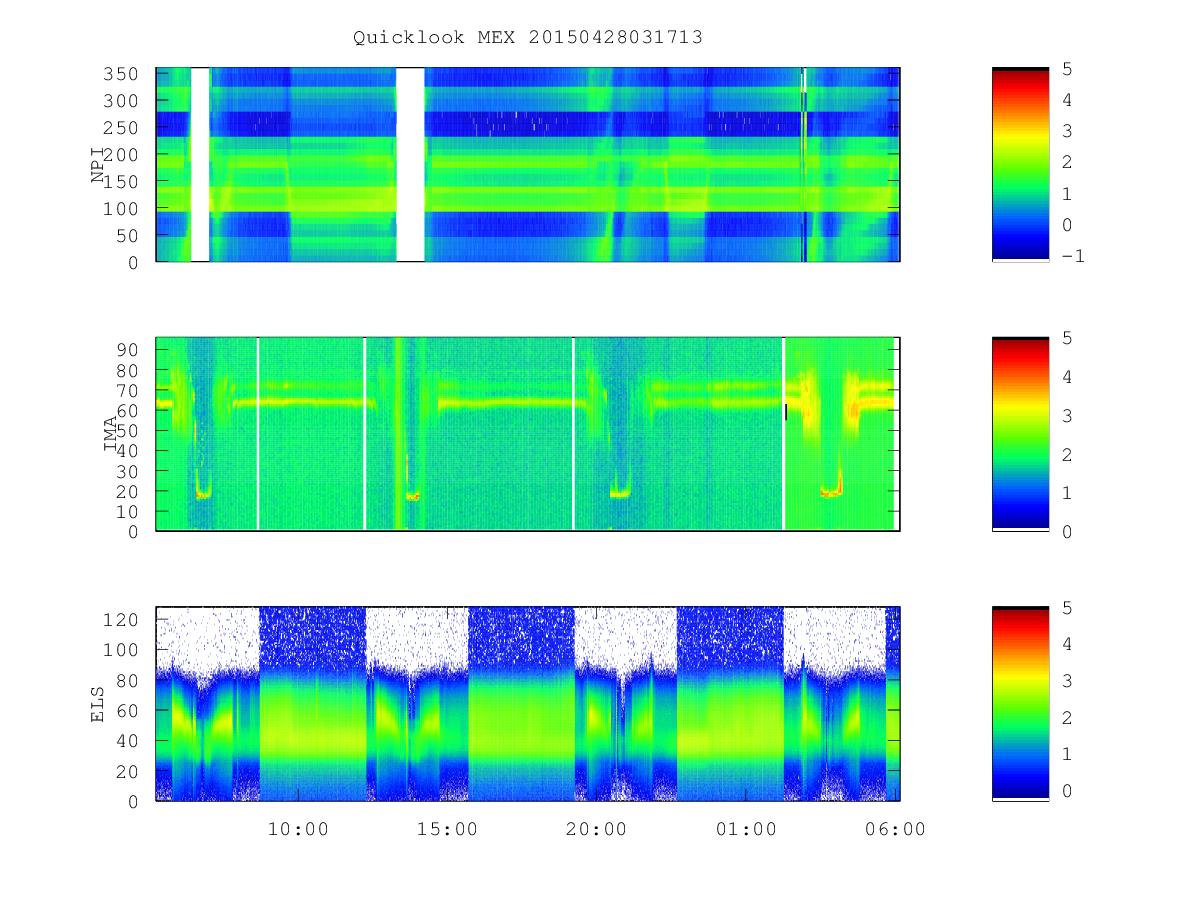This screenshot has width=1200, height=900.
Task: Select the IMA spectrogram panel
Action: [x=528, y=434]
